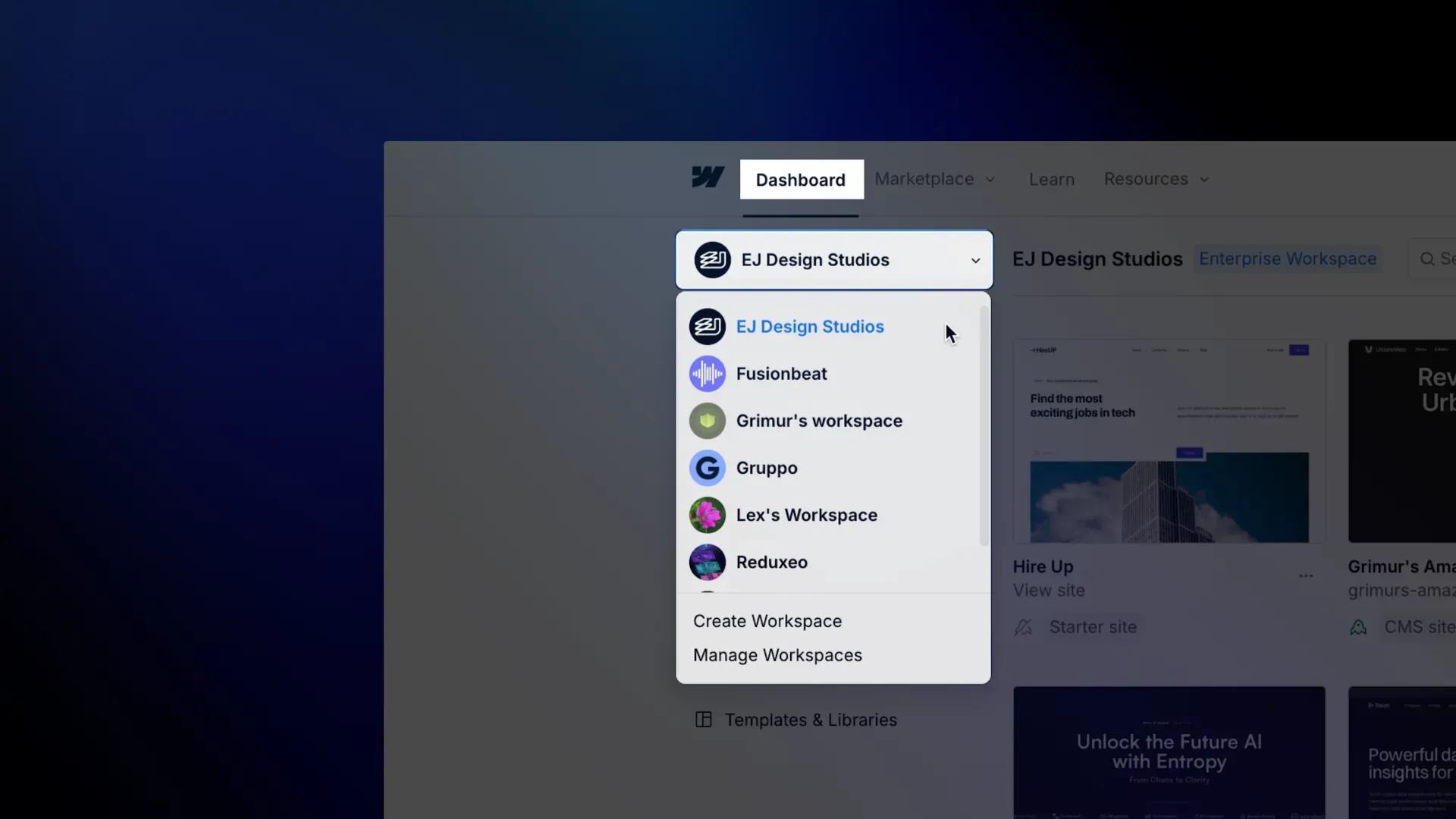1456x819 pixels.
Task: Select the EJ Design Studios workspace icon
Action: 708,326
